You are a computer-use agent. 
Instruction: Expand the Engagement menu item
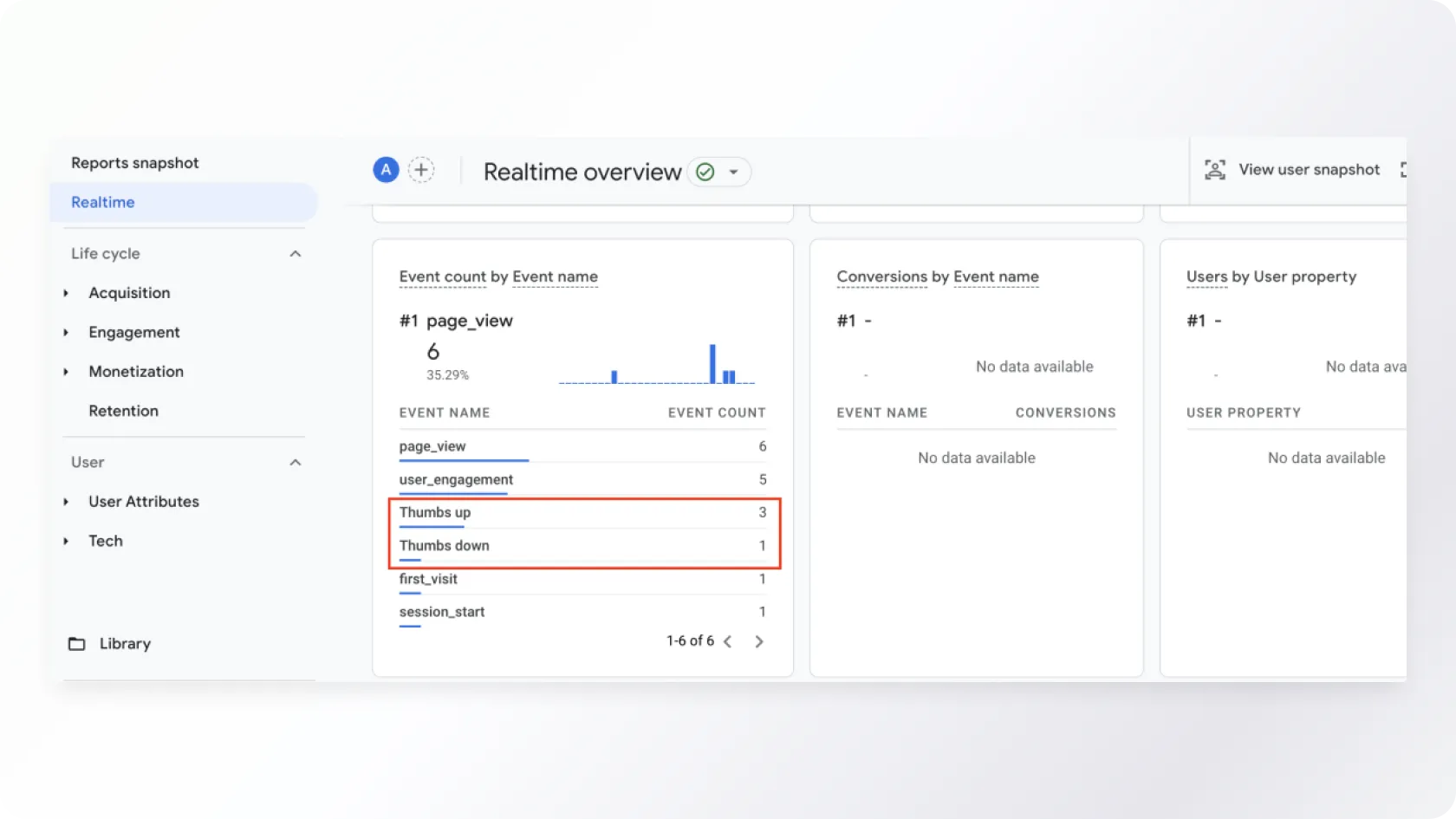click(x=66, y=333)
